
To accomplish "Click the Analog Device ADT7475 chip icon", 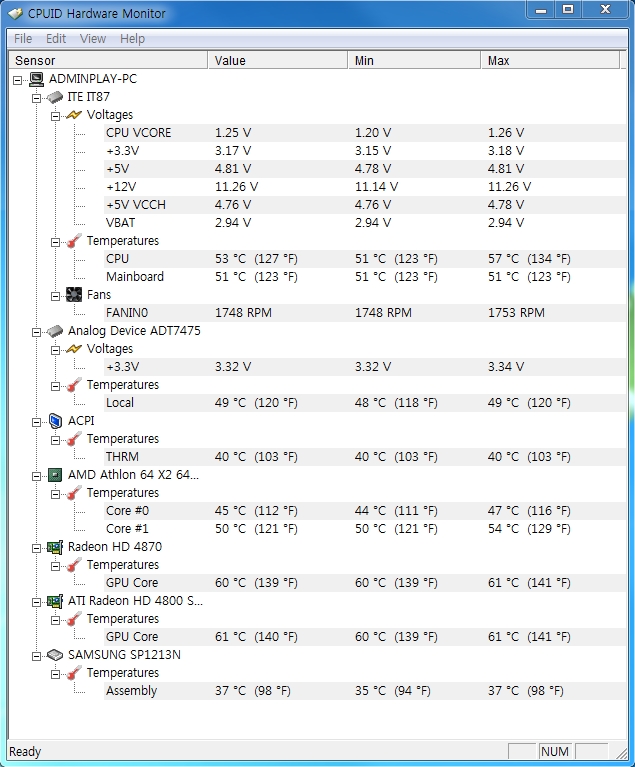I will coord(55,331).
